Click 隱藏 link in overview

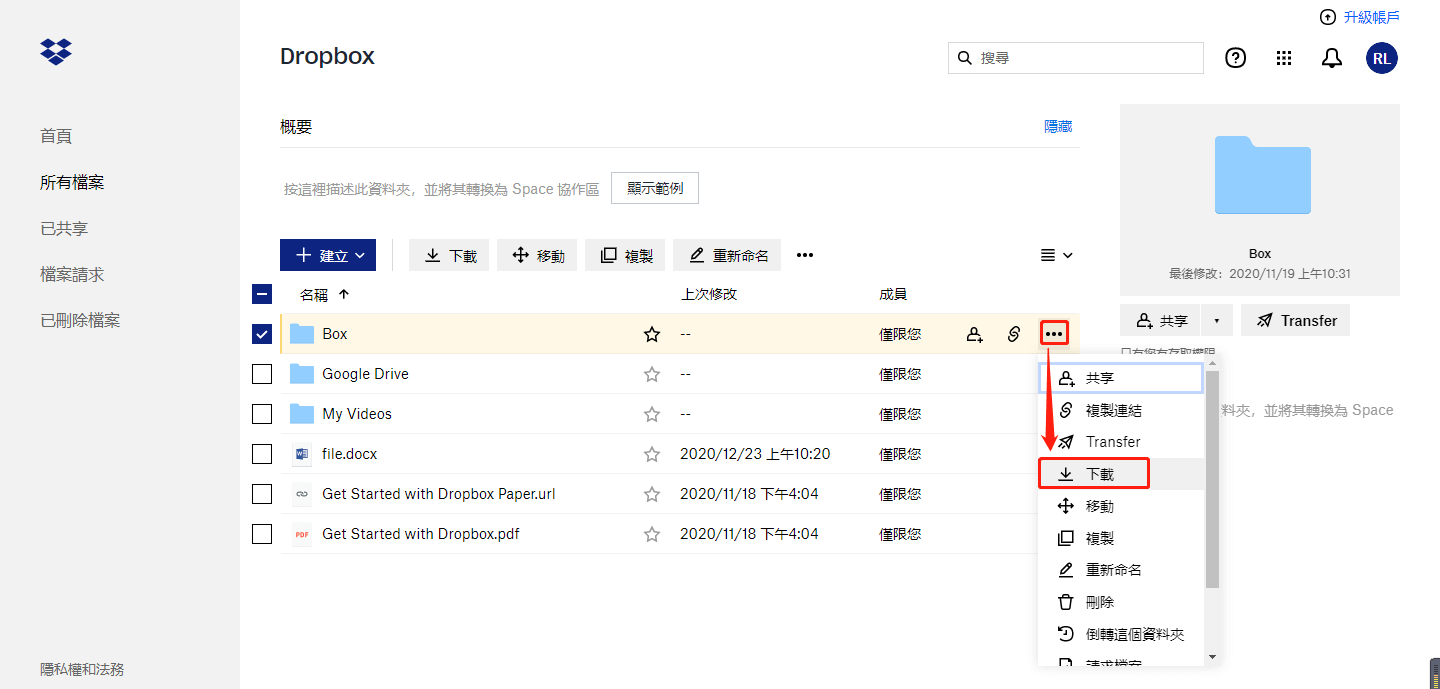tap(1058, 126)
